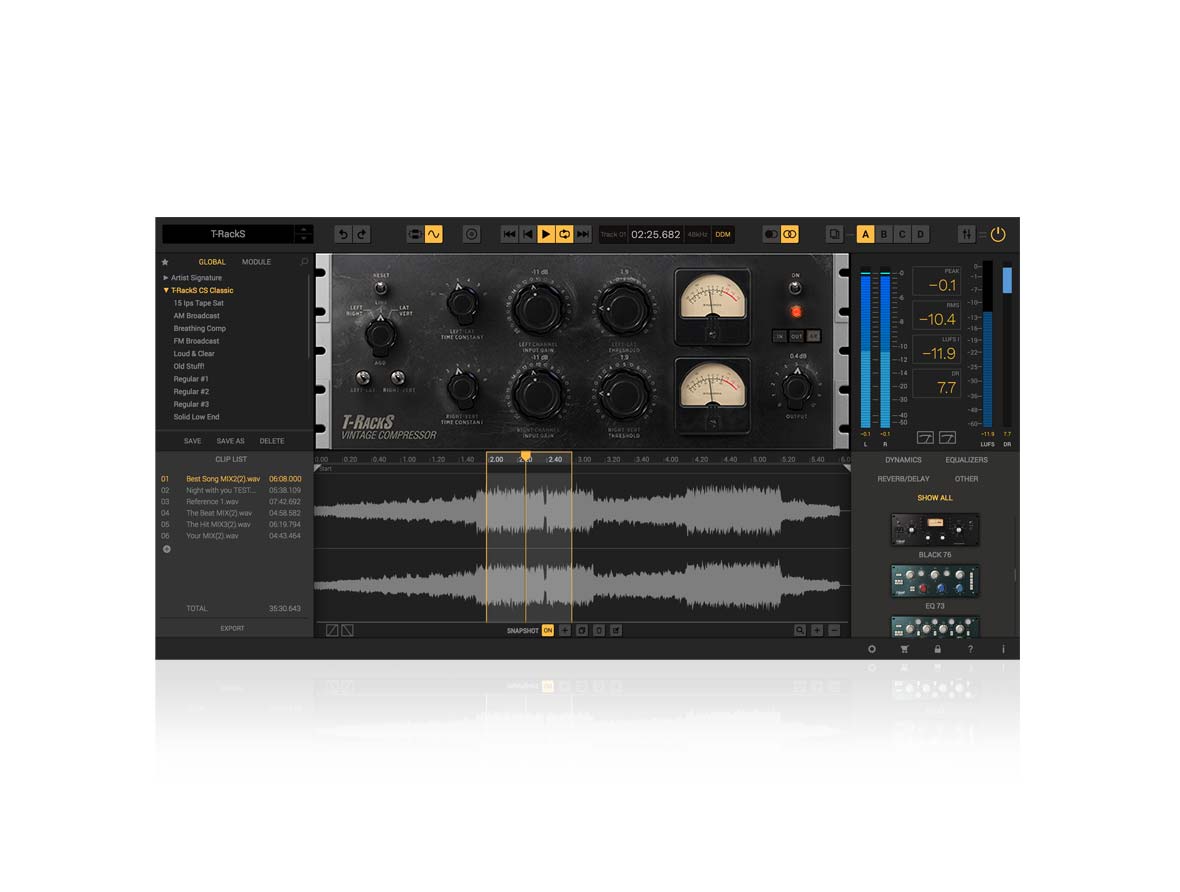Click SHOW ALL modules
Viewport: 1180px width, 892px height.
point(935,498)
